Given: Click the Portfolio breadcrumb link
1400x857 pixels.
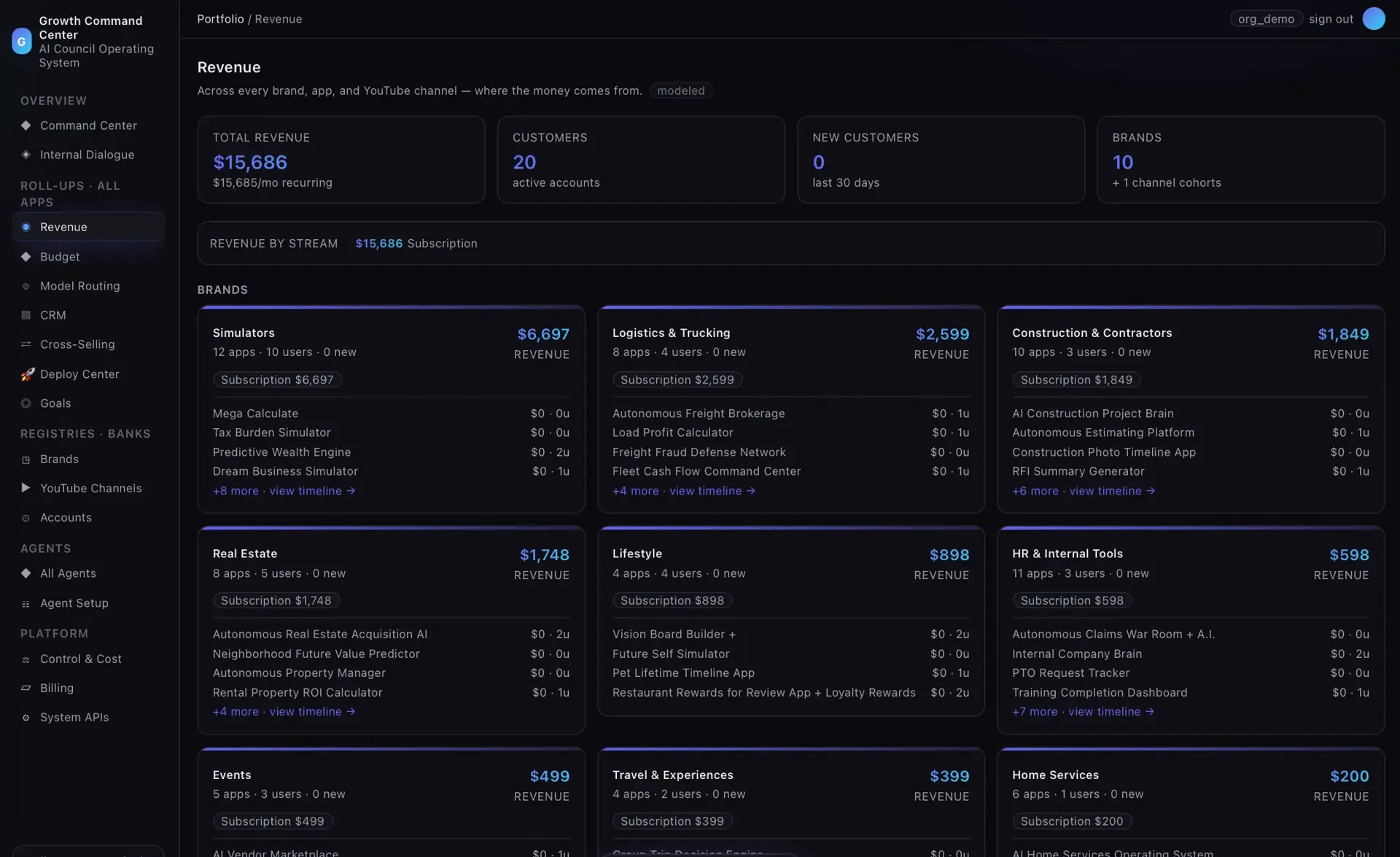Looking at the screenshot, I should coord(220,19).
